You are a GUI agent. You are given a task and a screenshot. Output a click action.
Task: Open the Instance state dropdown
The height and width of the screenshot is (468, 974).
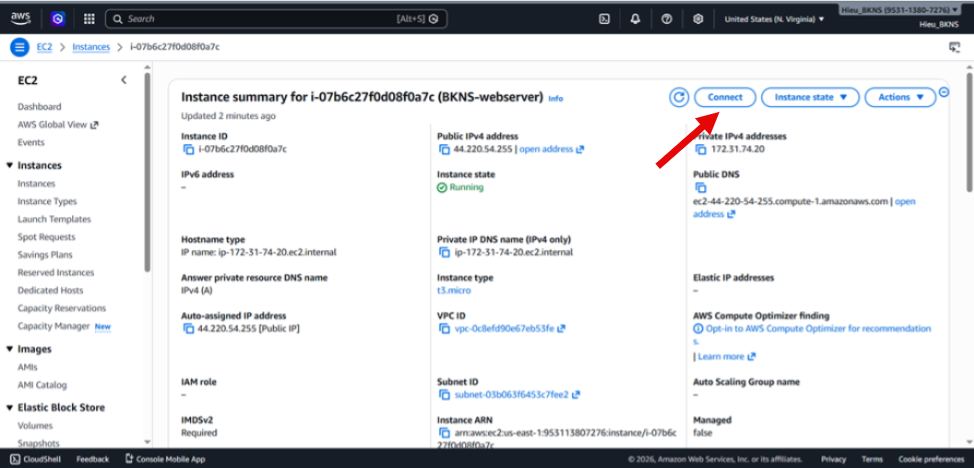(810, 97)
